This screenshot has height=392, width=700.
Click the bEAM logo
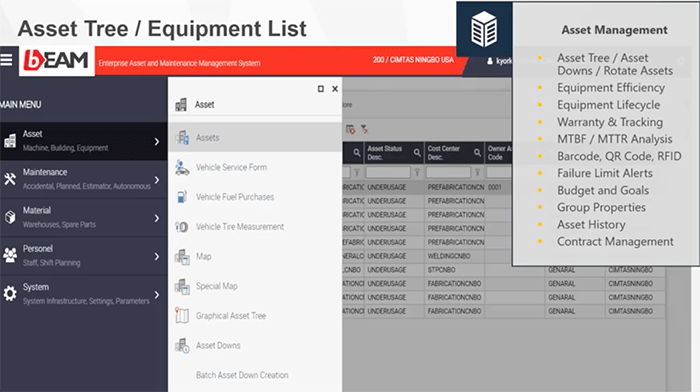click(x=57, y=60)
